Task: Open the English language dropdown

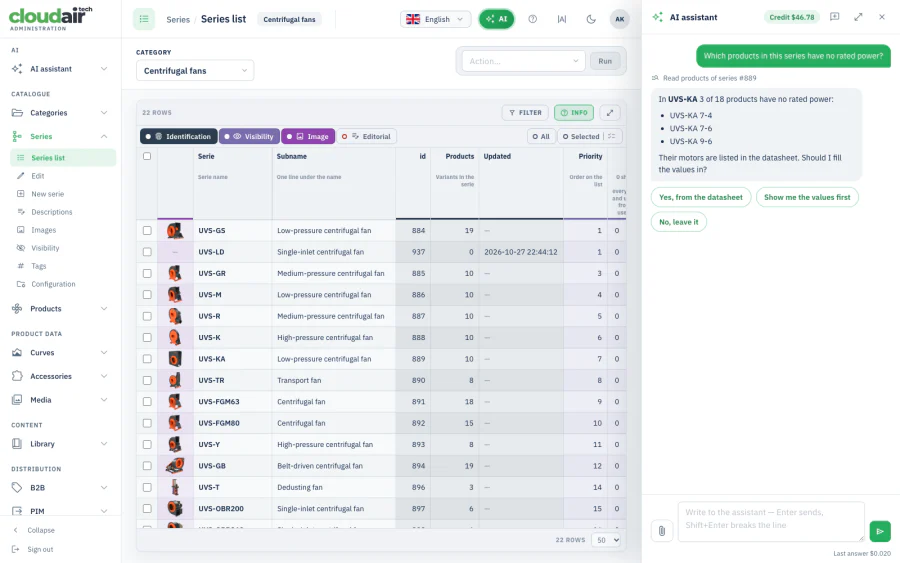Action: (435, 19)
